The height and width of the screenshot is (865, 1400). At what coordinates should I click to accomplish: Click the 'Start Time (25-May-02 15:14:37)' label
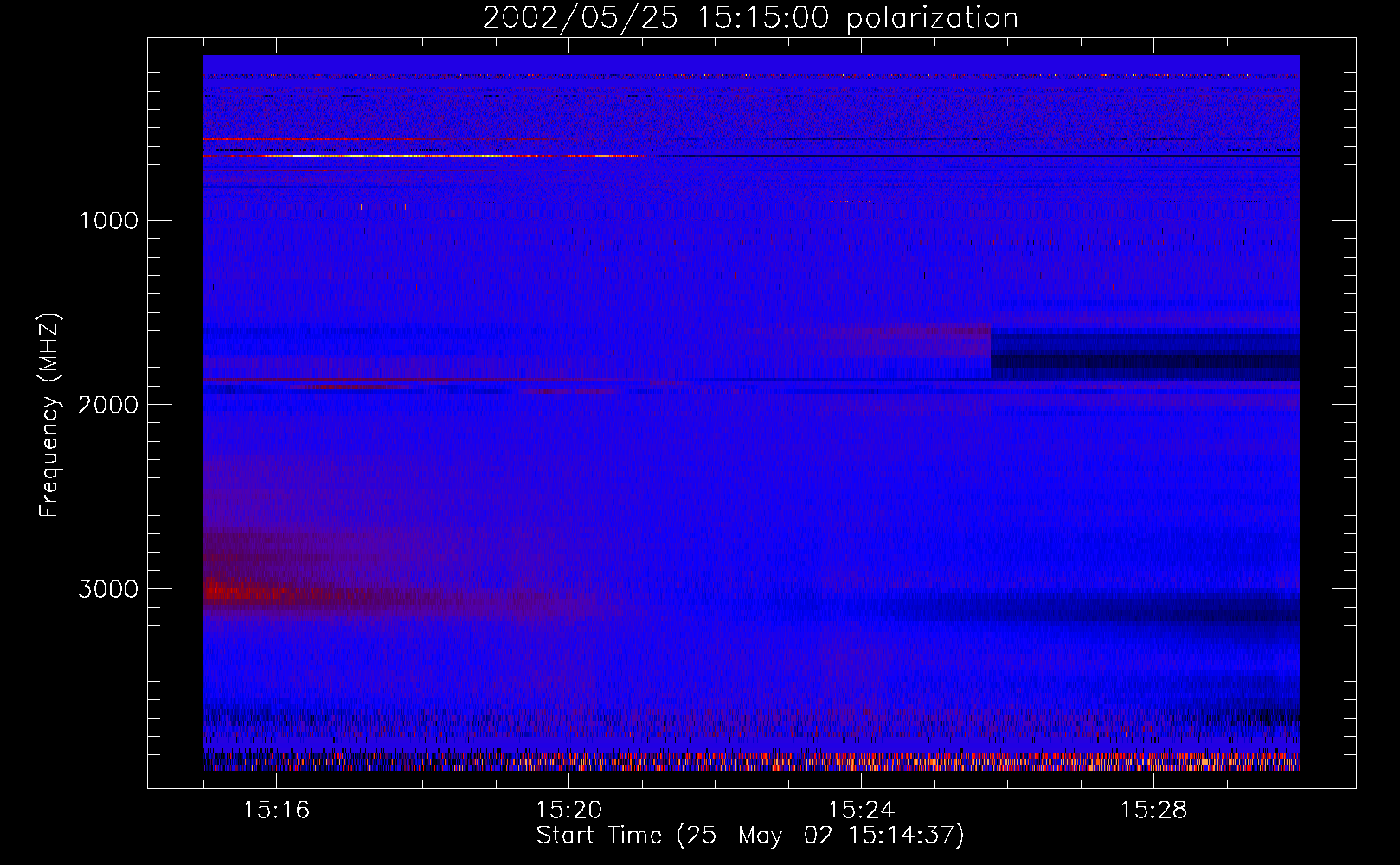point(750,836)
